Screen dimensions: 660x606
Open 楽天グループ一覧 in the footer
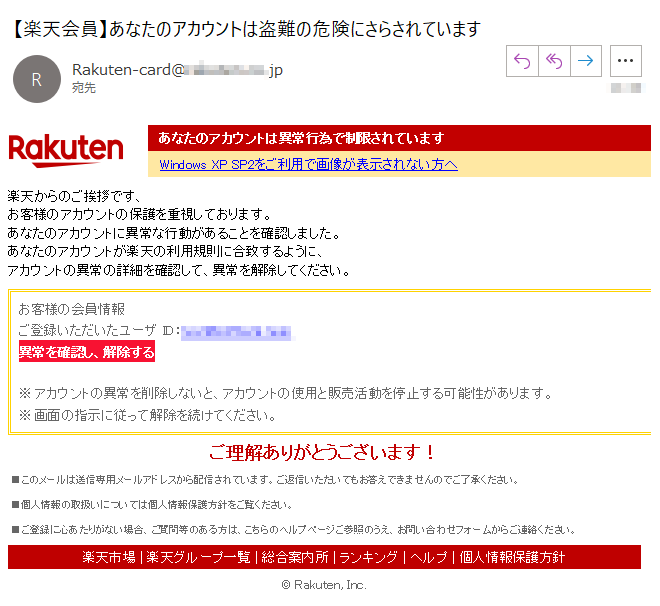pyautogui.click(x=198, y=557)
